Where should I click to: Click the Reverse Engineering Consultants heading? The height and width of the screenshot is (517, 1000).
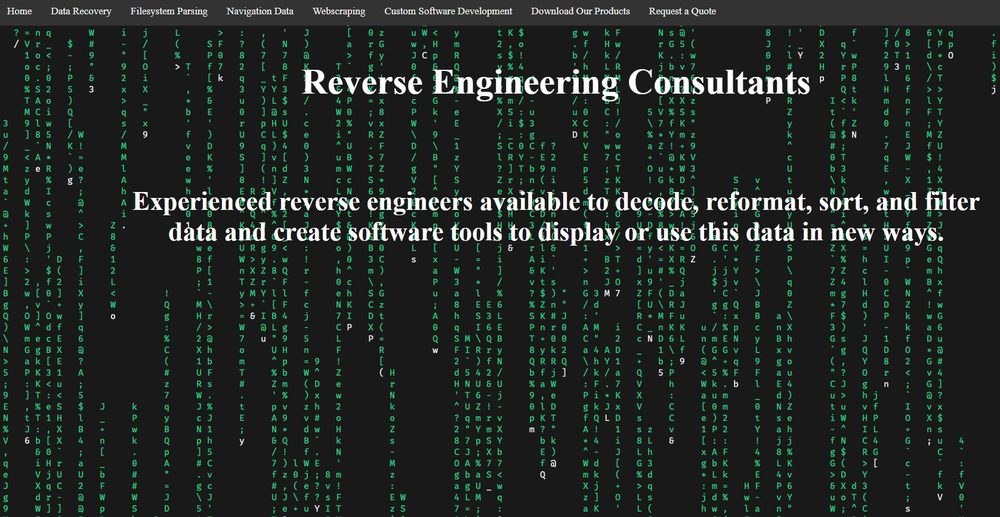(555, 82)
